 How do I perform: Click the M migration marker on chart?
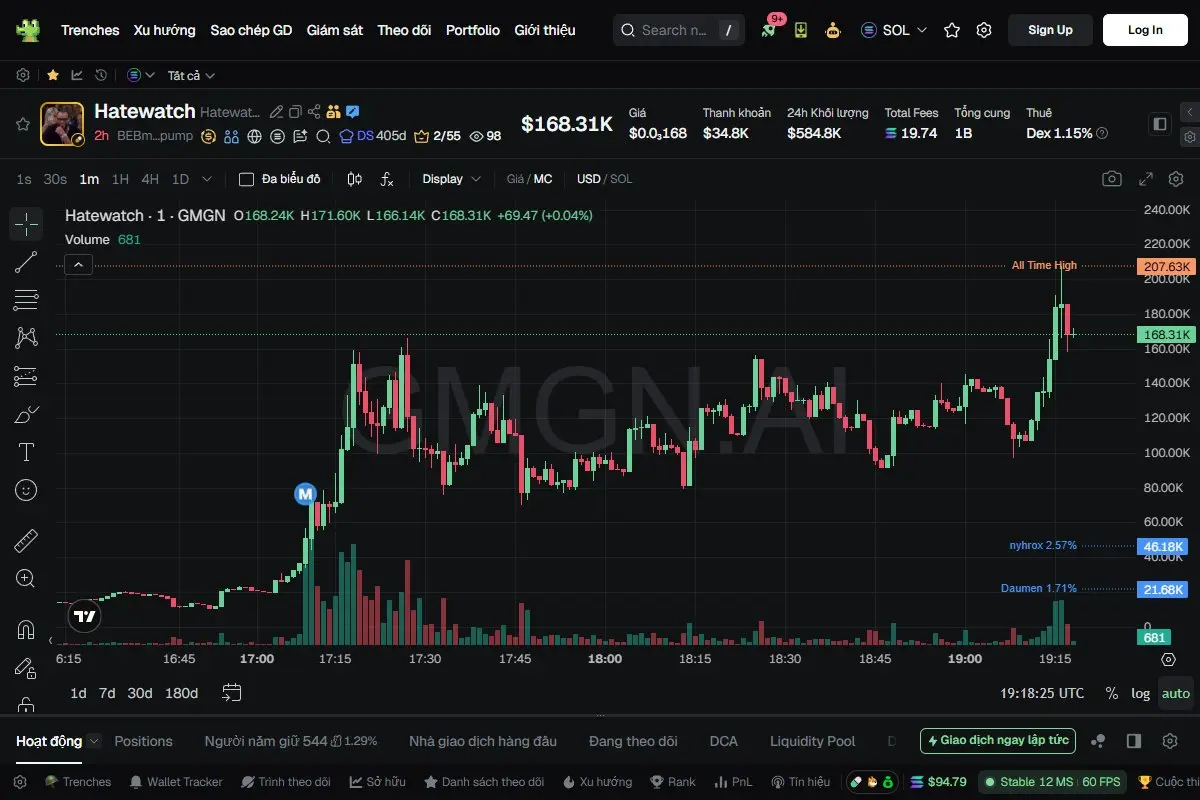point(305,493)
